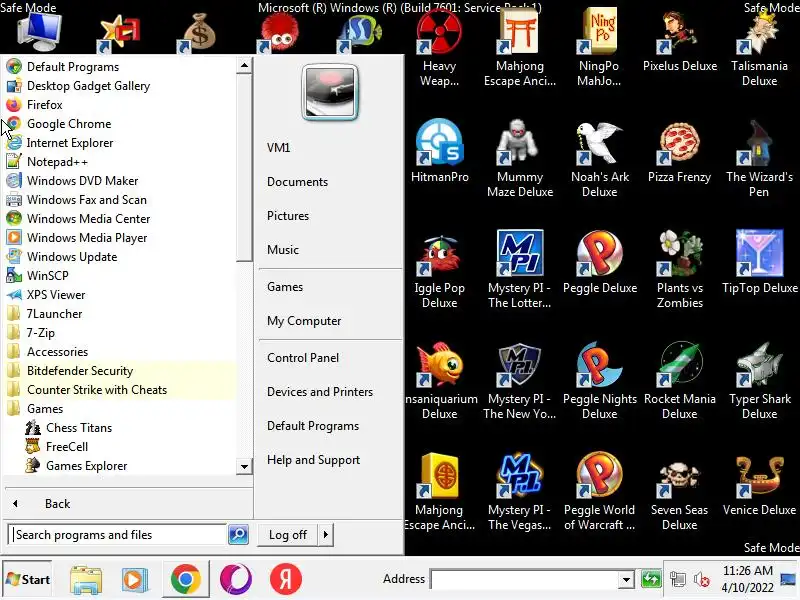Launch Peggle Deluxe desktop icon
The height and width of the screenshot is (600, 800).
(x=599, y=263)
